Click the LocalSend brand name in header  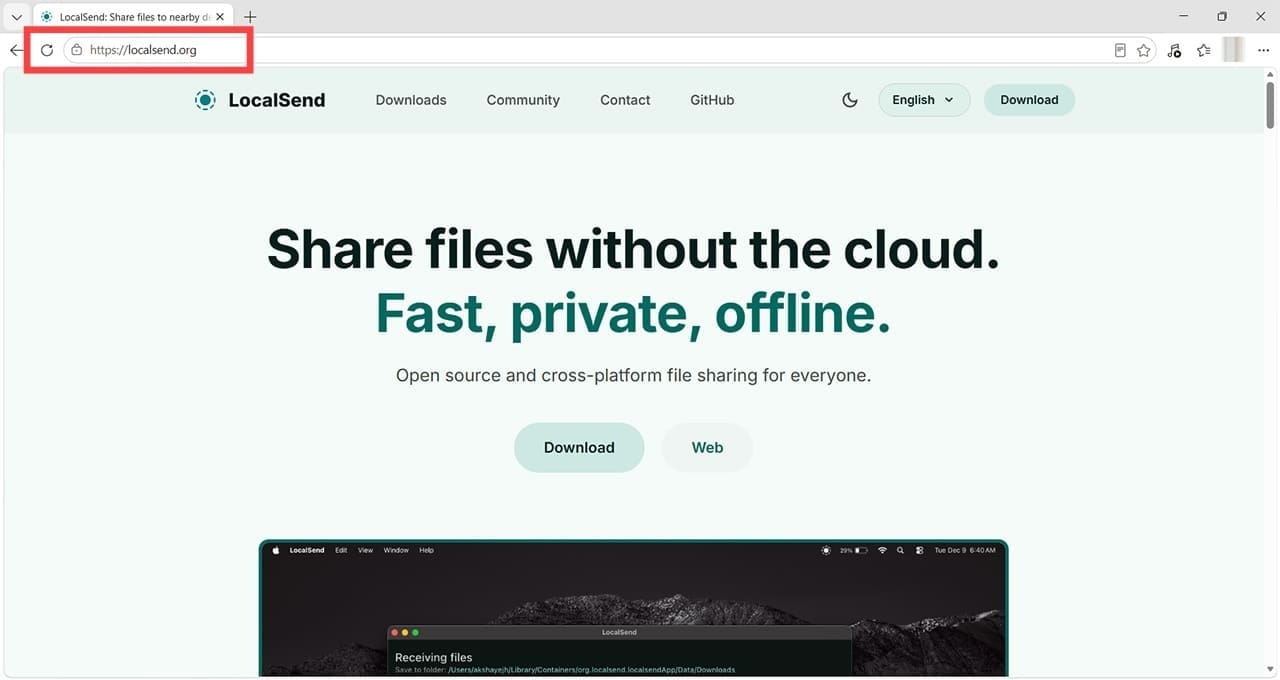[x=277, y=100]
